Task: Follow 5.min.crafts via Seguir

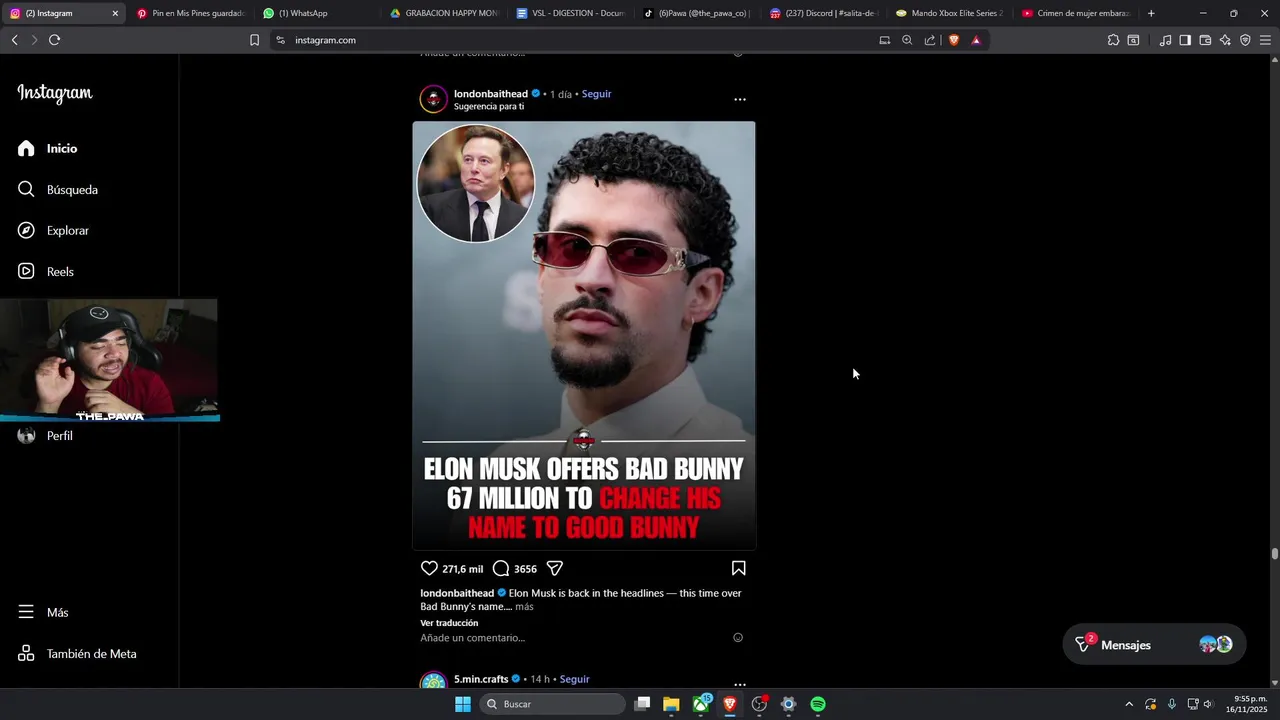Action: pos(574,679)
